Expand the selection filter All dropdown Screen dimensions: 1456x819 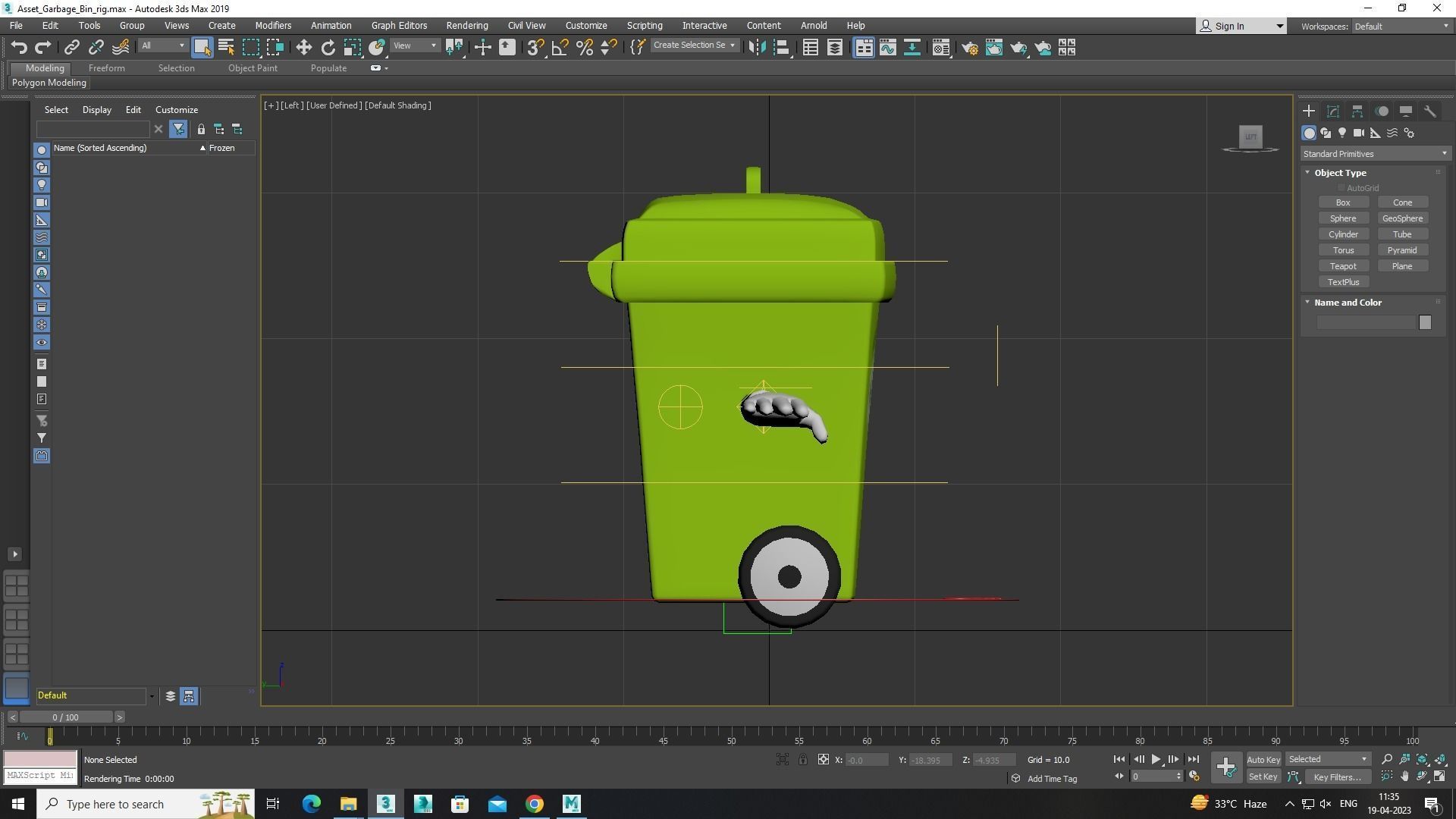coord(180,45)
